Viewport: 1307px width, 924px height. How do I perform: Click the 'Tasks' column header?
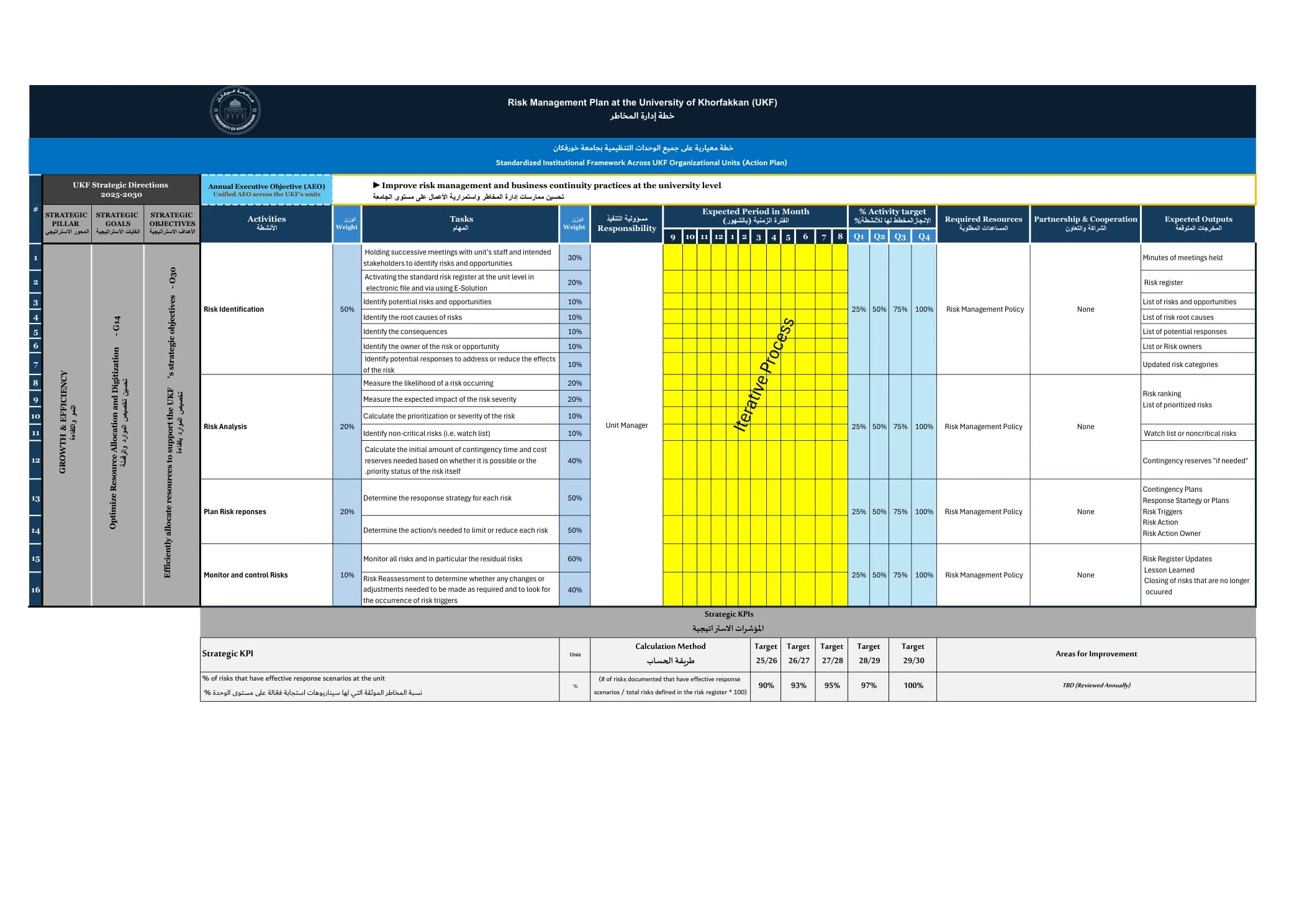pos(461,224)
